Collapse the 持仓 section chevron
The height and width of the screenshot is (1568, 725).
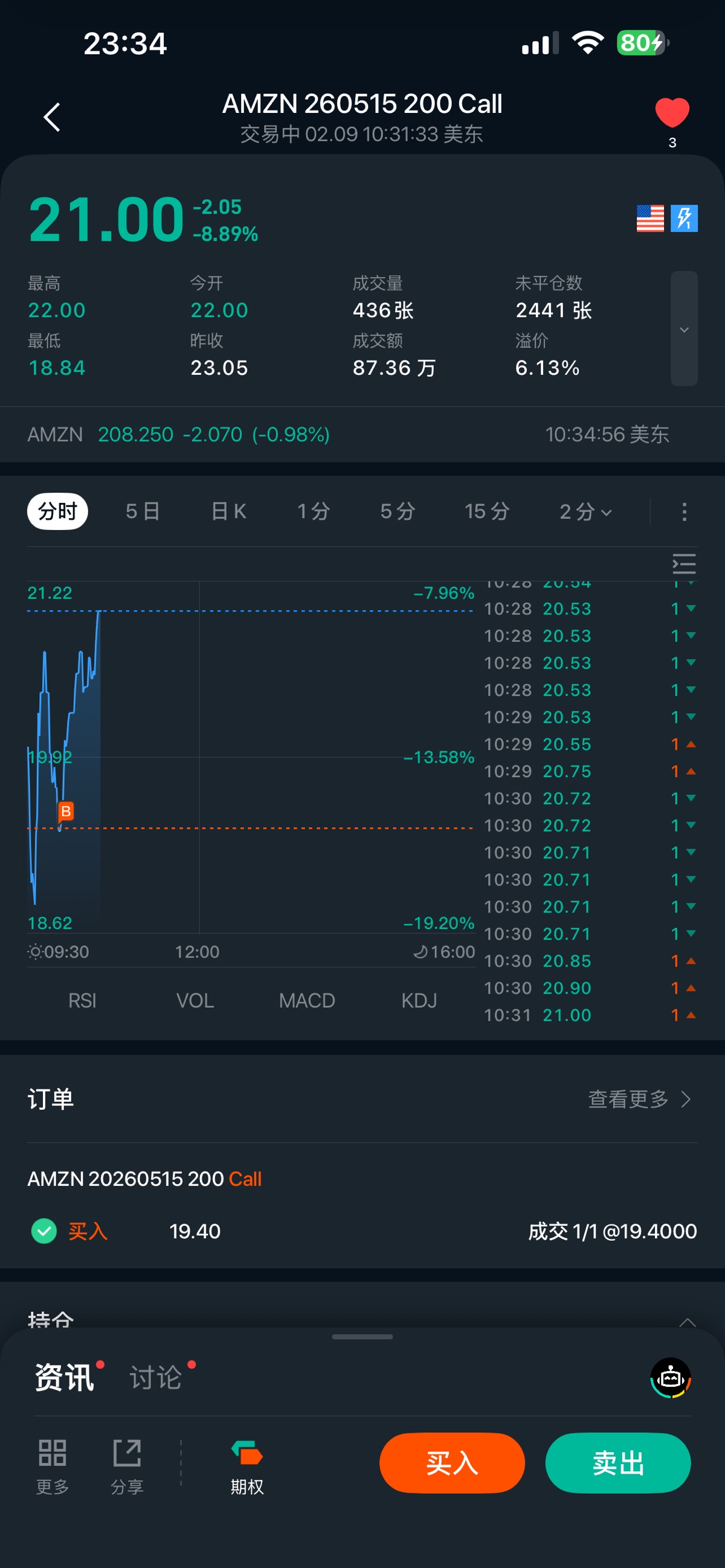pyautogui.click(x=687, y=1322)
